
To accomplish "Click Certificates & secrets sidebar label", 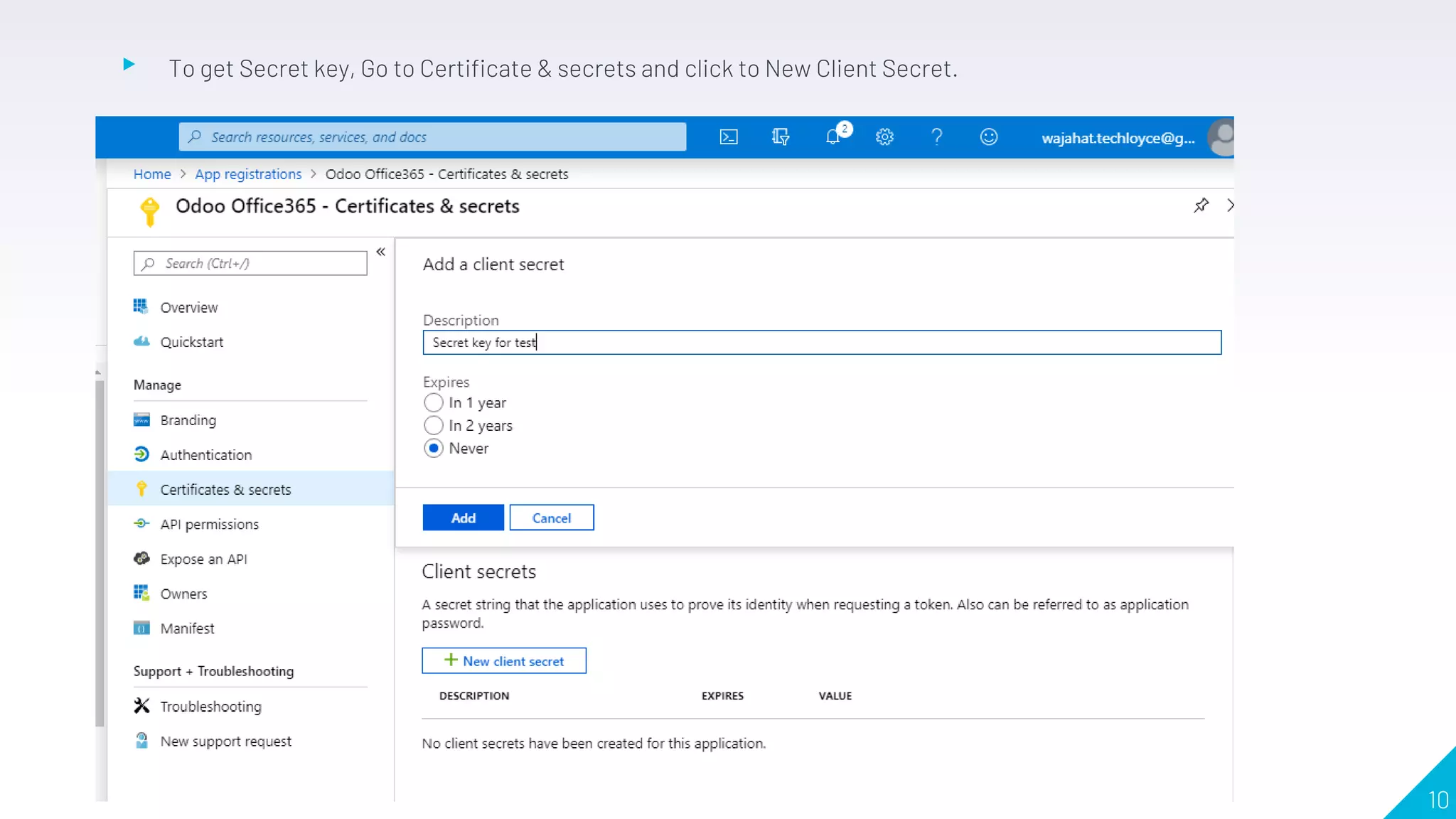I will tap(225, 489).
